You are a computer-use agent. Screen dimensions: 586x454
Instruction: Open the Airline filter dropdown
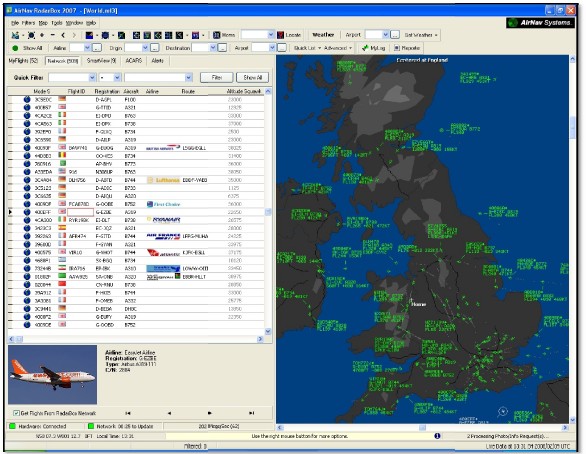pos(87,48)
